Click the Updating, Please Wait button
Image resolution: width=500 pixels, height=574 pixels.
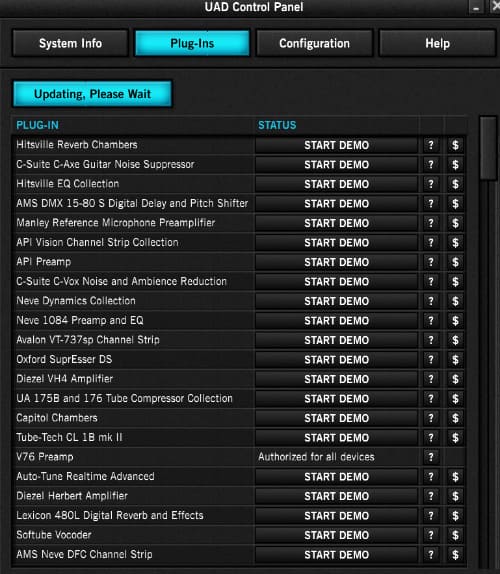tap(92, 94)
